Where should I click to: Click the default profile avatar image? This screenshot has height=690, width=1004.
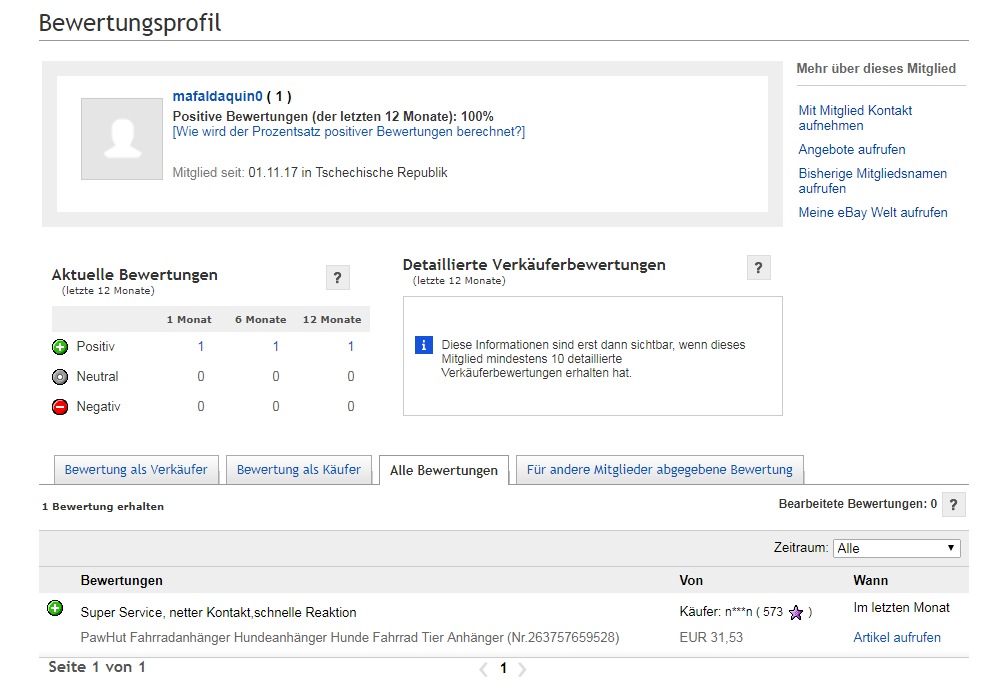point(122,139)
